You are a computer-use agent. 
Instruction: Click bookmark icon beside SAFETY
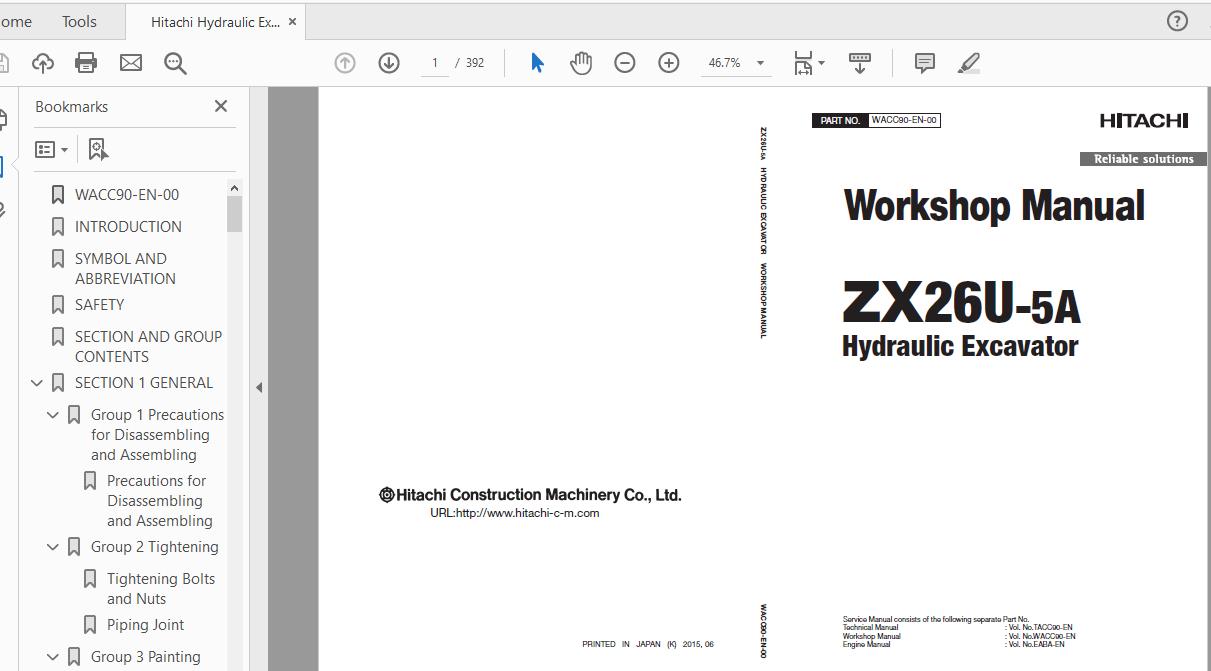pos(58,304)
